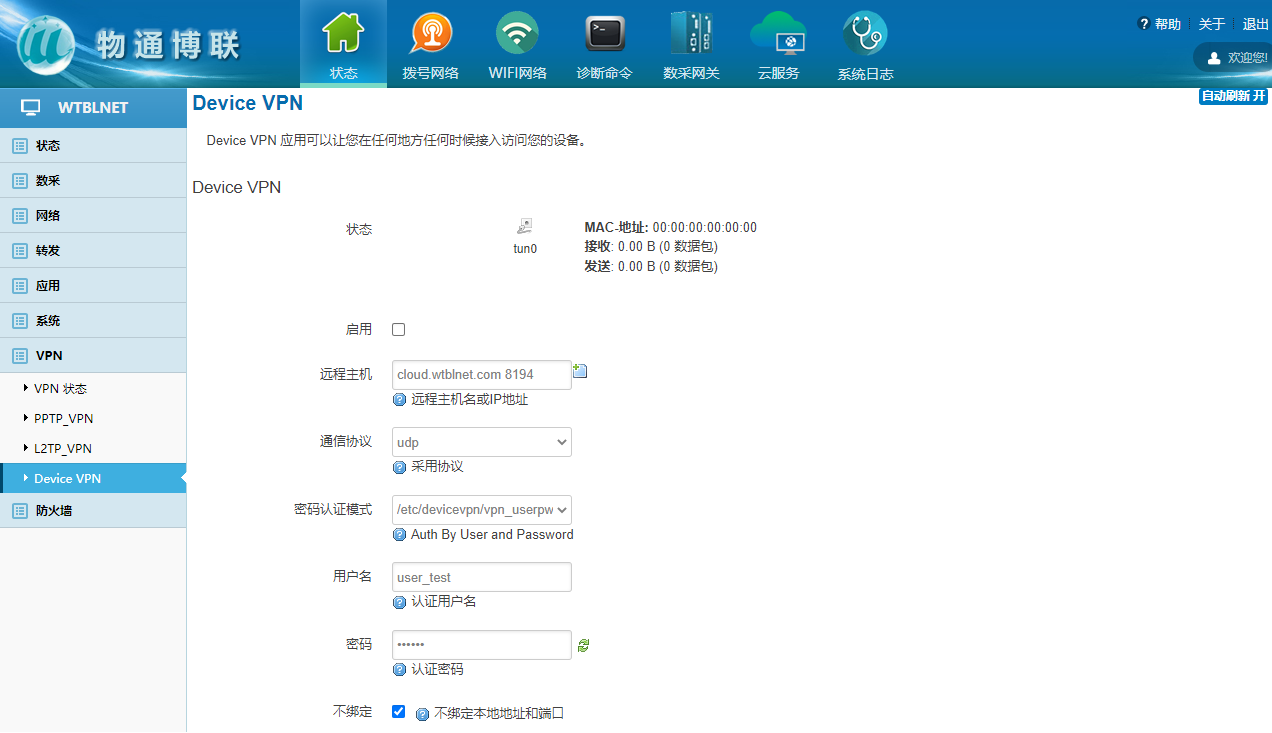Enable the 启用 checkbox
Screen dimensions: 1272x733
[x=399, y=330]
